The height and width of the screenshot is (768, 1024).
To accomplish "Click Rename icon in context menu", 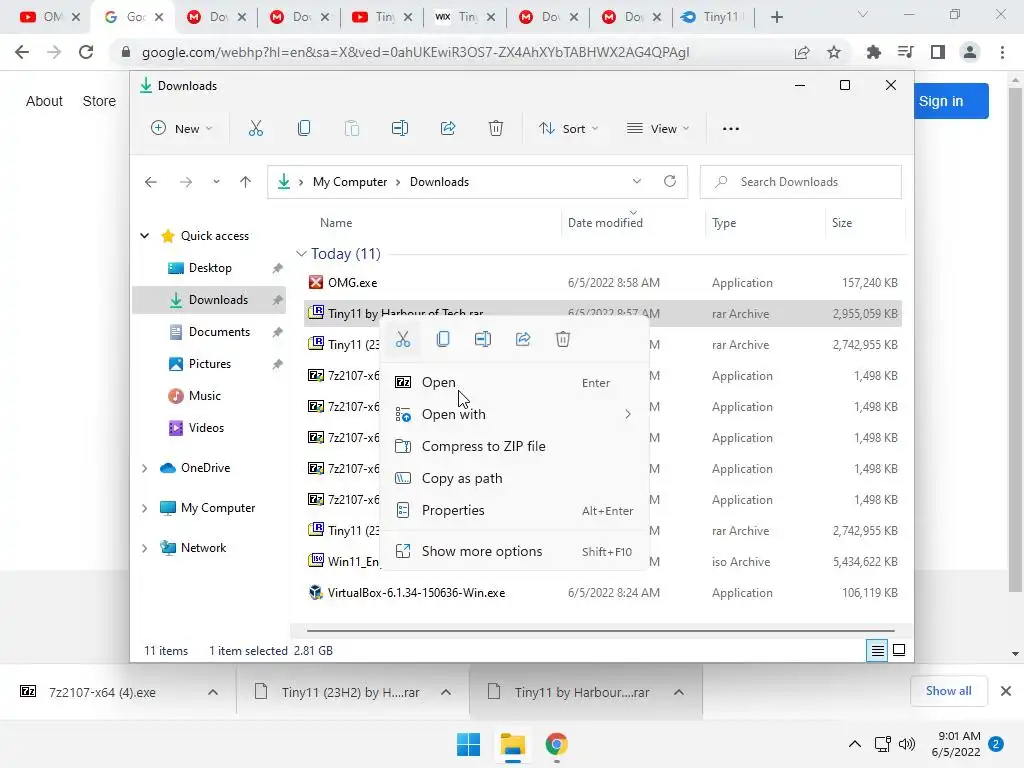I will click(x=483, y=340).
